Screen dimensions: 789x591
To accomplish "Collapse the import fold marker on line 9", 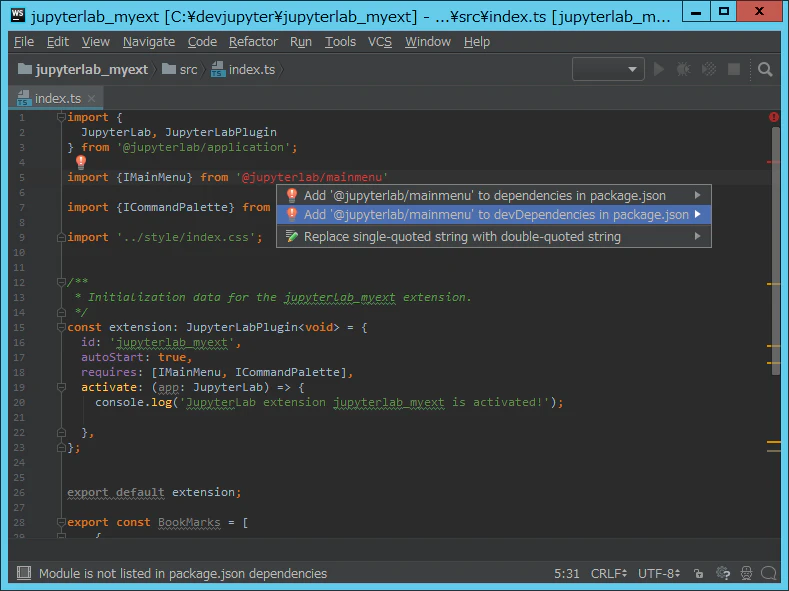I will pos(61,237).
